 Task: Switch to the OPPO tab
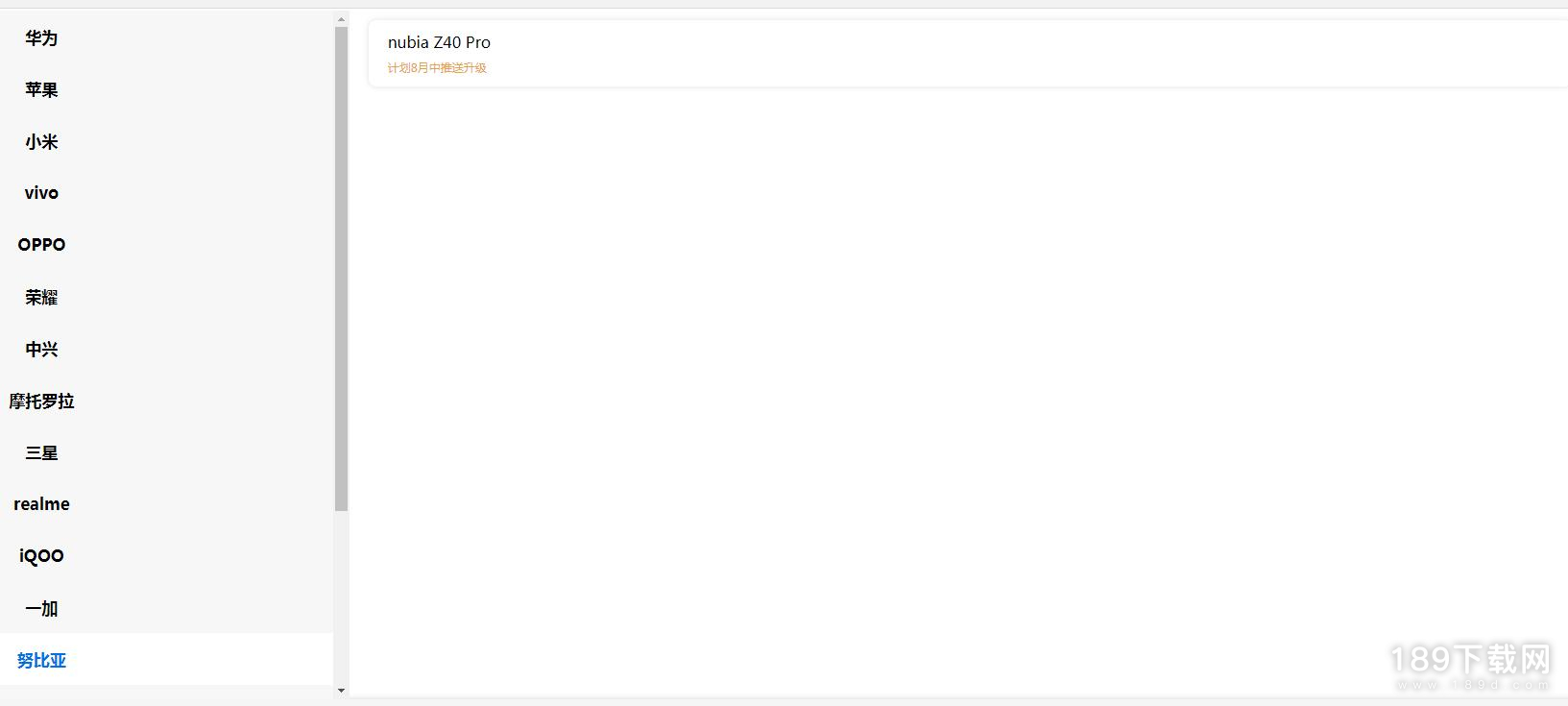[41, 245]
